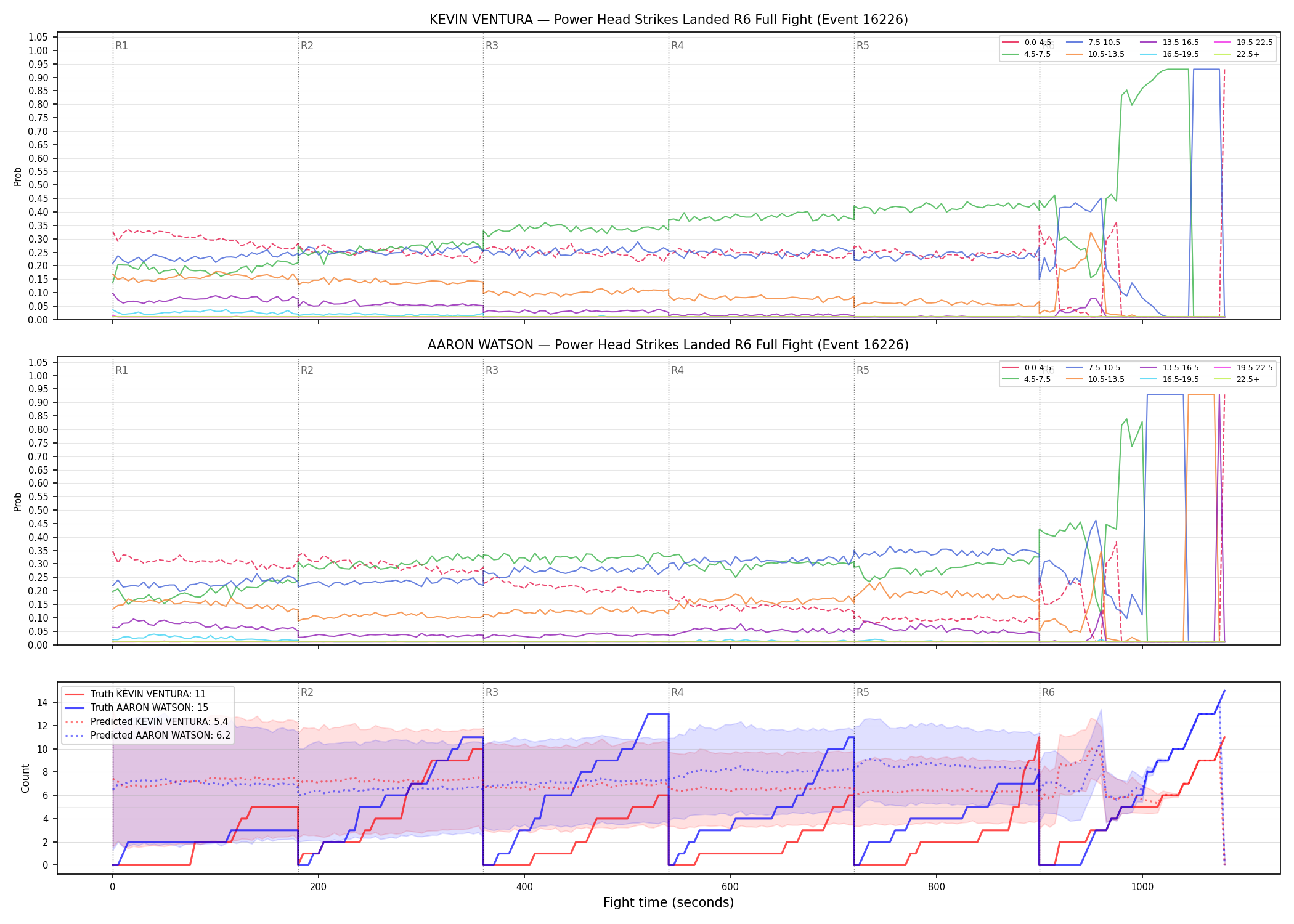Image resolution: width=1294 pixels, height=924 pixels.
Task: Click the R5 round marker in Watson chart
Action: point(863,370)
